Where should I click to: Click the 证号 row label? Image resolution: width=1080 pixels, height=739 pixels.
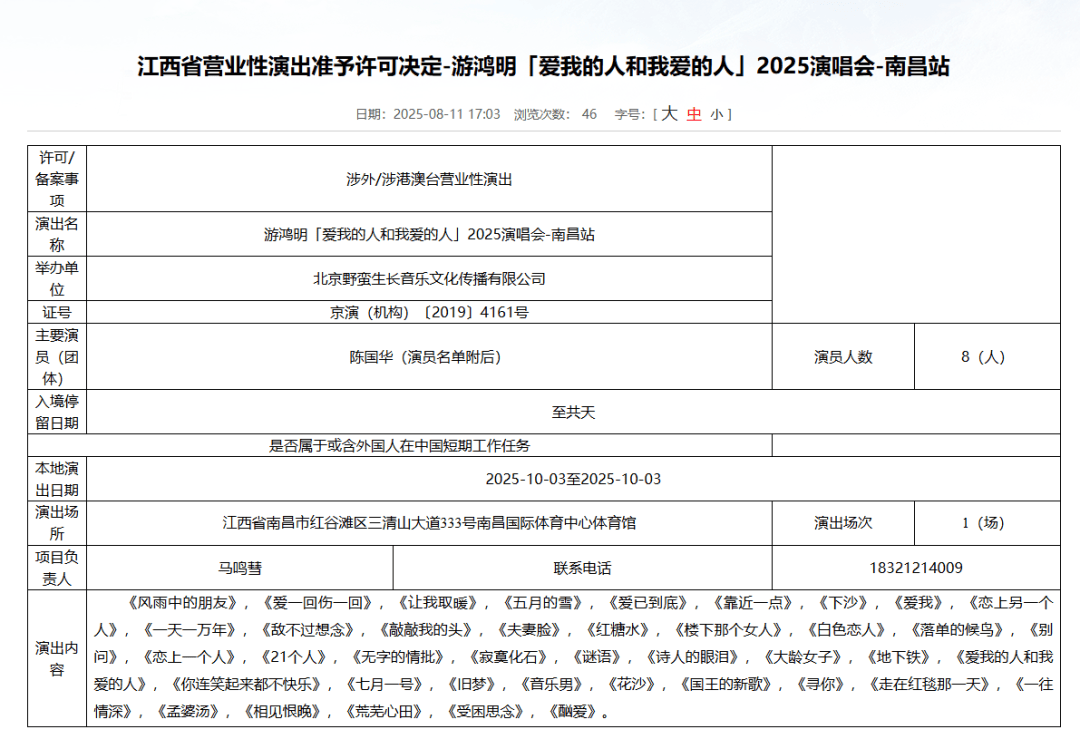pos(57,312)
